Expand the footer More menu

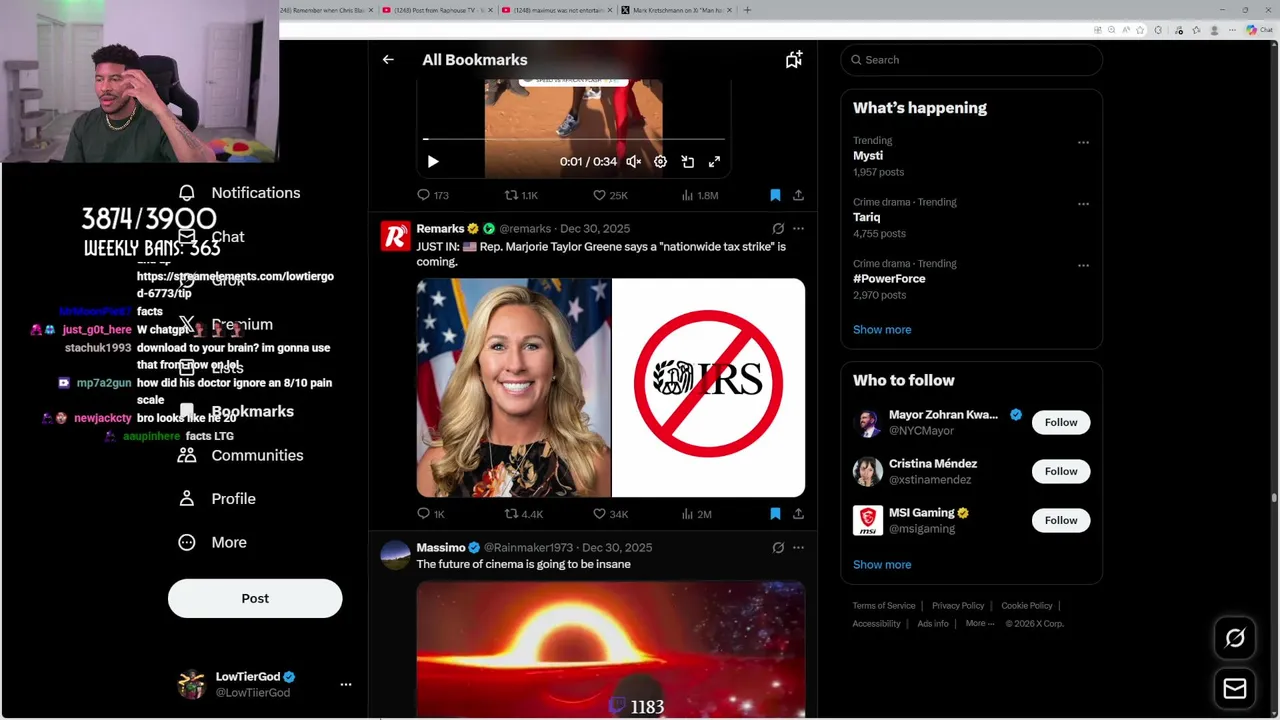click(x=980, y=624)
